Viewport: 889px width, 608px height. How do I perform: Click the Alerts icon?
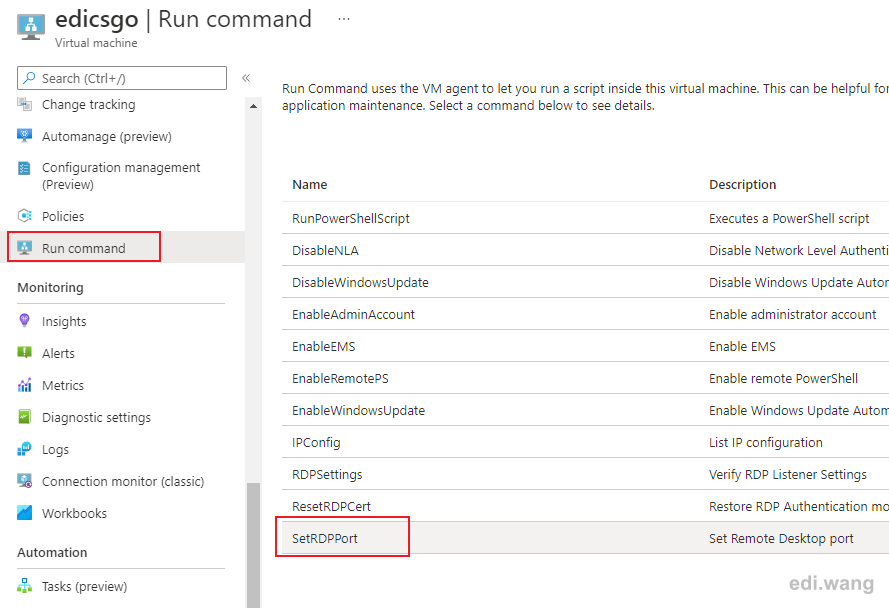point(24,353)
